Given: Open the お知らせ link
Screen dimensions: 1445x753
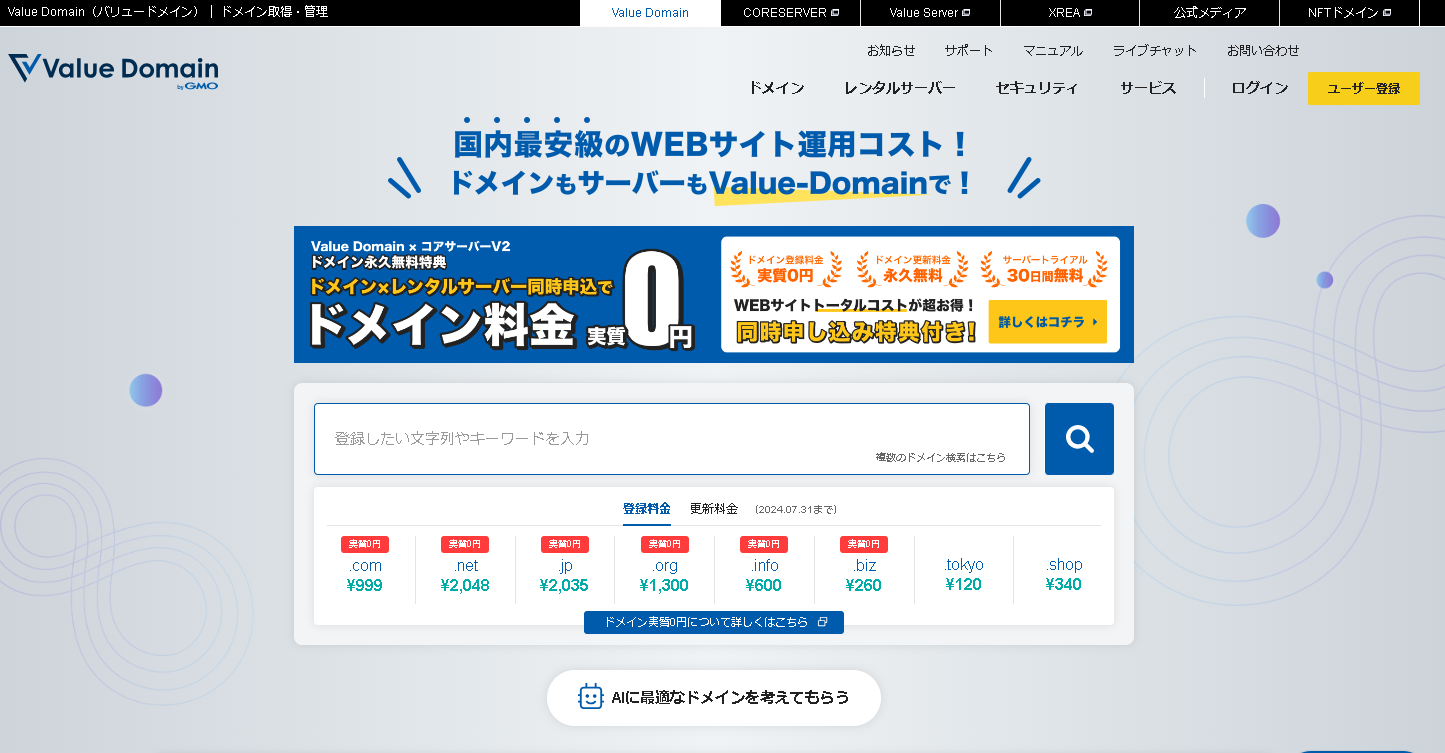Looking at the screenshot, I should click(891, 50).
